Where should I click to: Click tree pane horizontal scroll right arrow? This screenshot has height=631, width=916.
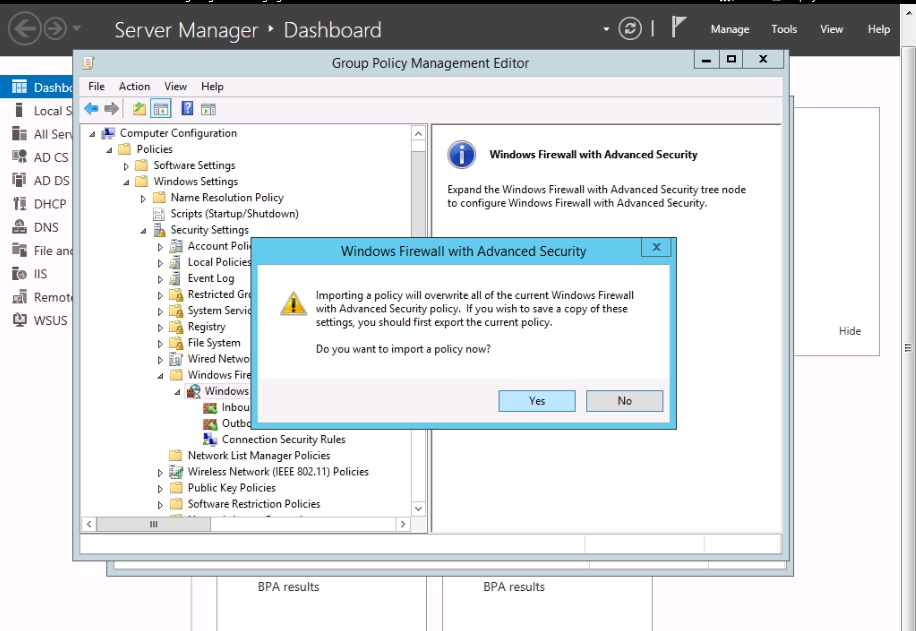coord(403,524)
